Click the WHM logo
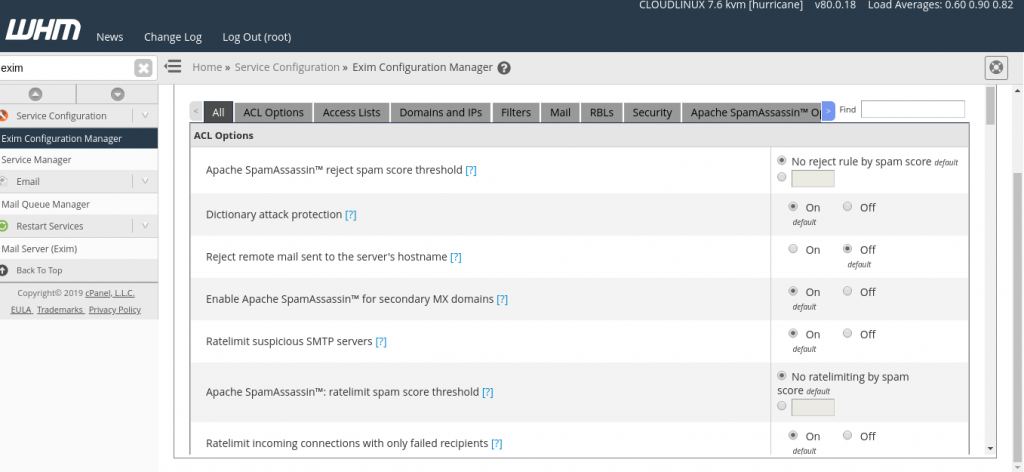 click(43, 30)
